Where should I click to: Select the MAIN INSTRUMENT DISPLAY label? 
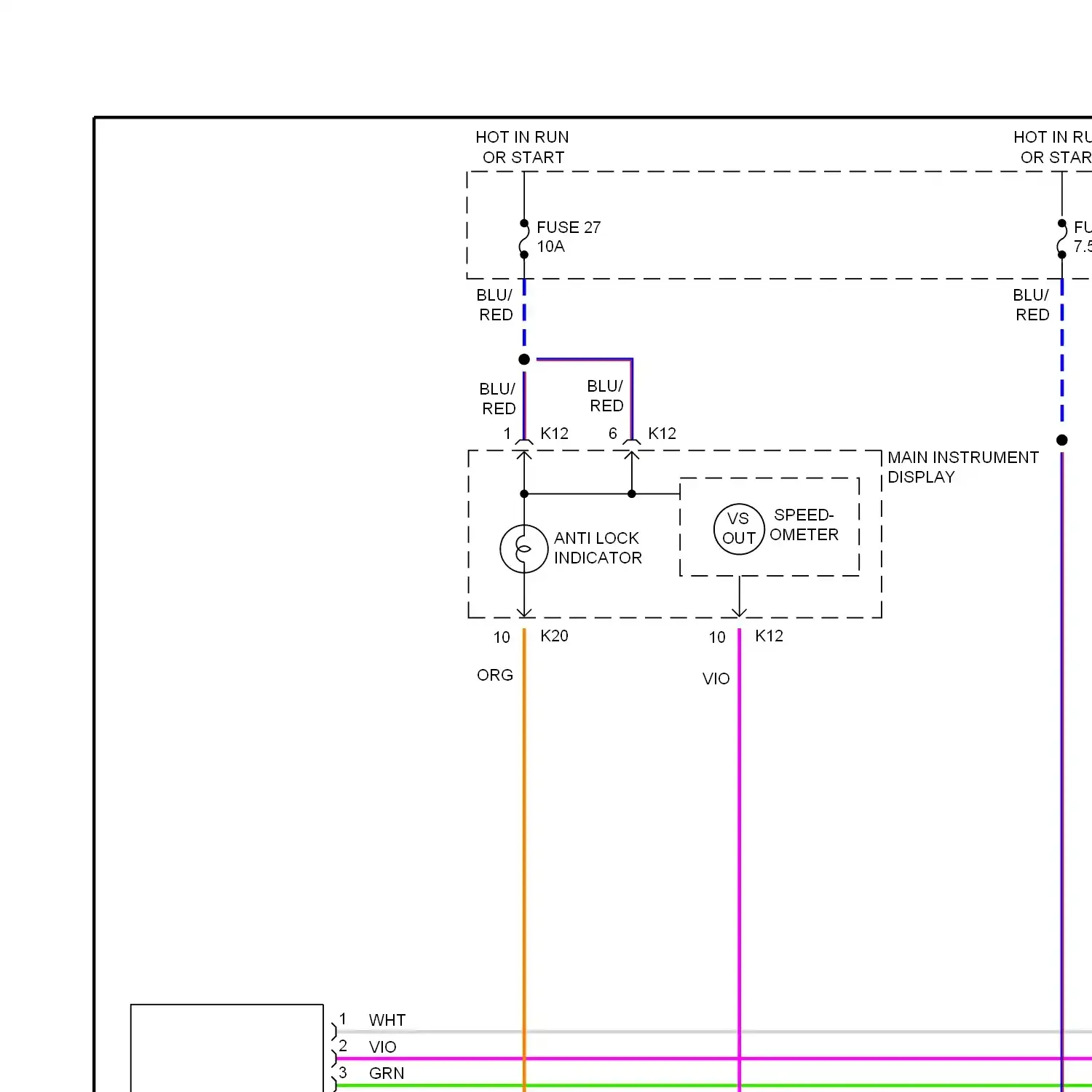(x=962, y=467)
